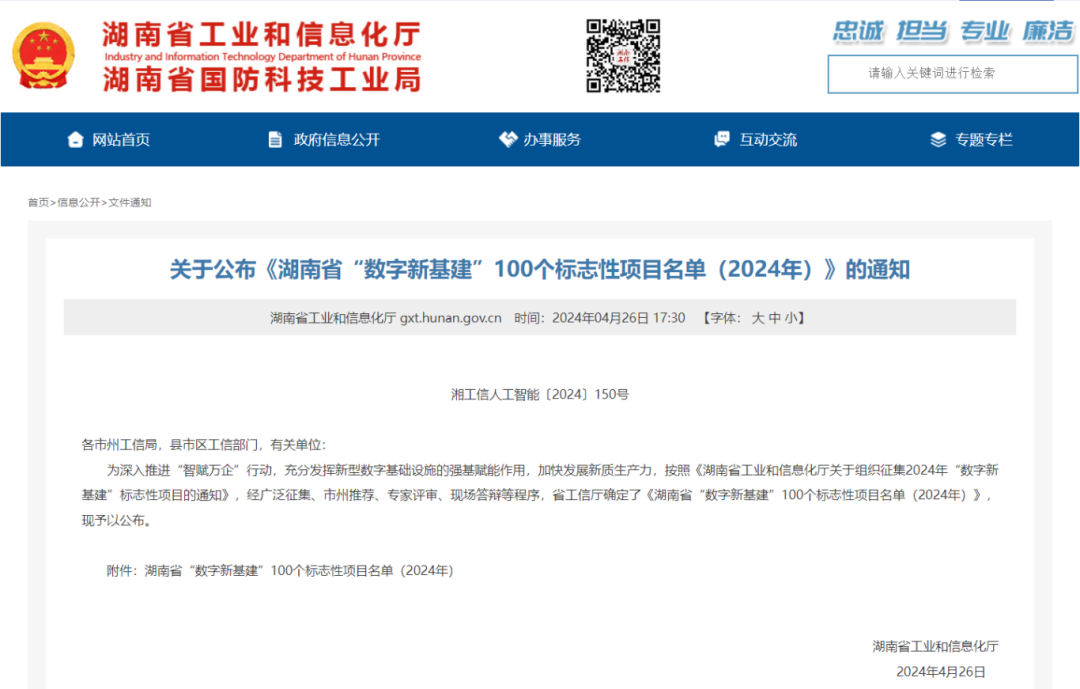The width and height of the screenshot is (1080, 689).
Task: Open breadcrumb link 首页
Action: point(38,201)
